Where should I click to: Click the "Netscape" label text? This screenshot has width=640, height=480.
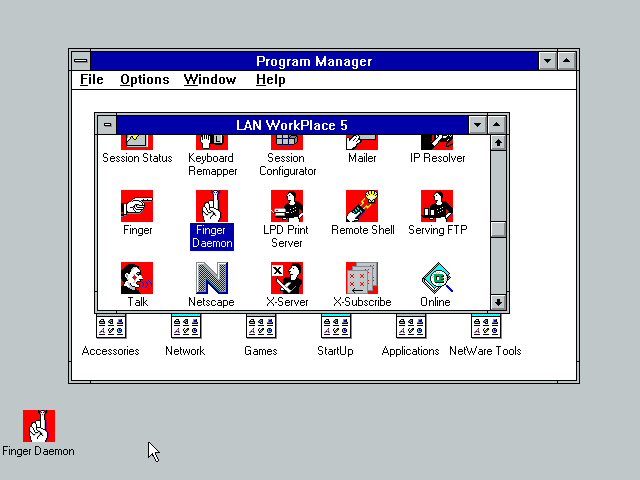(211, 302)
